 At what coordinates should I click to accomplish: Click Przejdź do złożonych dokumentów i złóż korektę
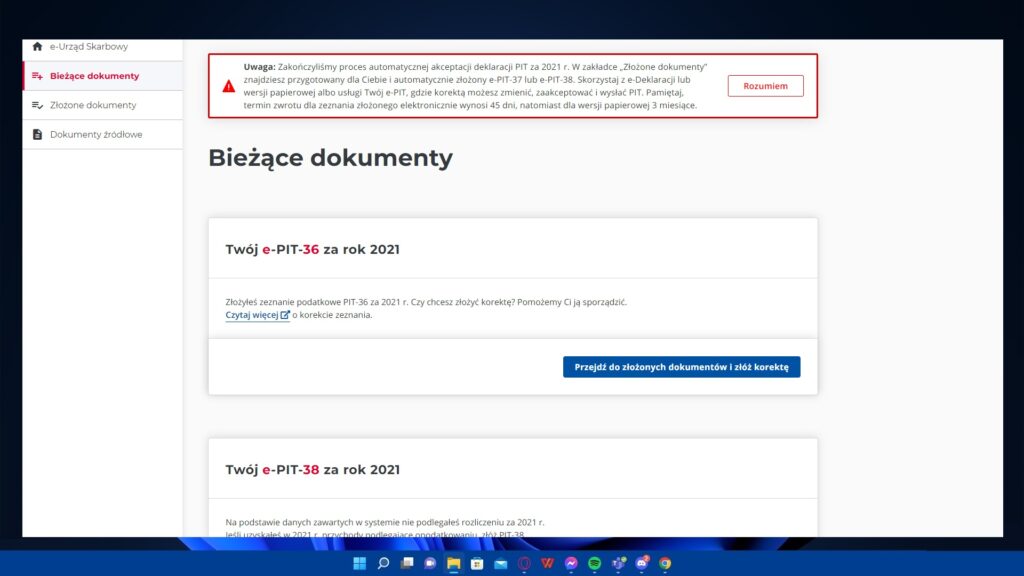(681, 367)
